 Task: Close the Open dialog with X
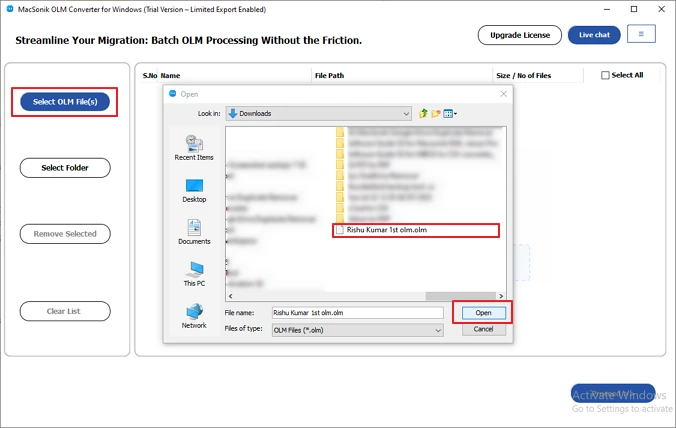504,94
